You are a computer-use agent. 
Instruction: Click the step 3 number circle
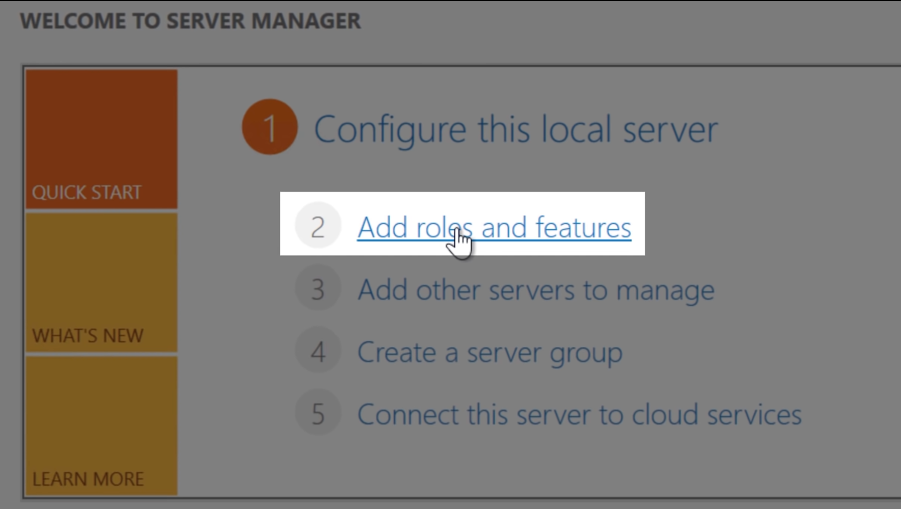point(318,288)
